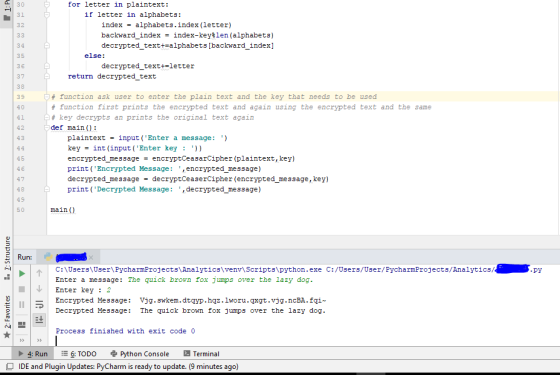Click line number 50 in the gutter

tap(20, 210)
